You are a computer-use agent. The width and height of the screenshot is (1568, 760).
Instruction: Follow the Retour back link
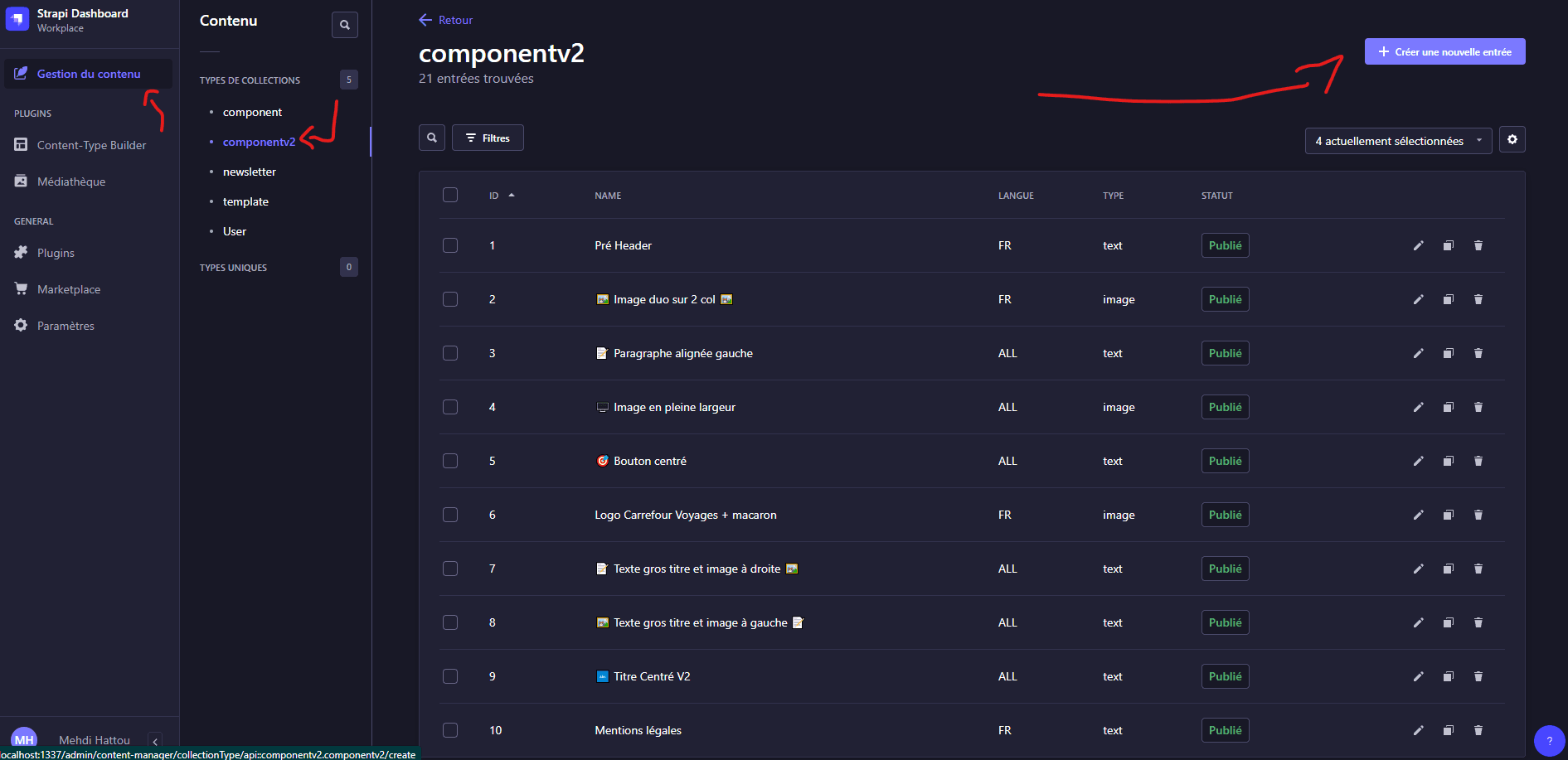coord(446,20)
